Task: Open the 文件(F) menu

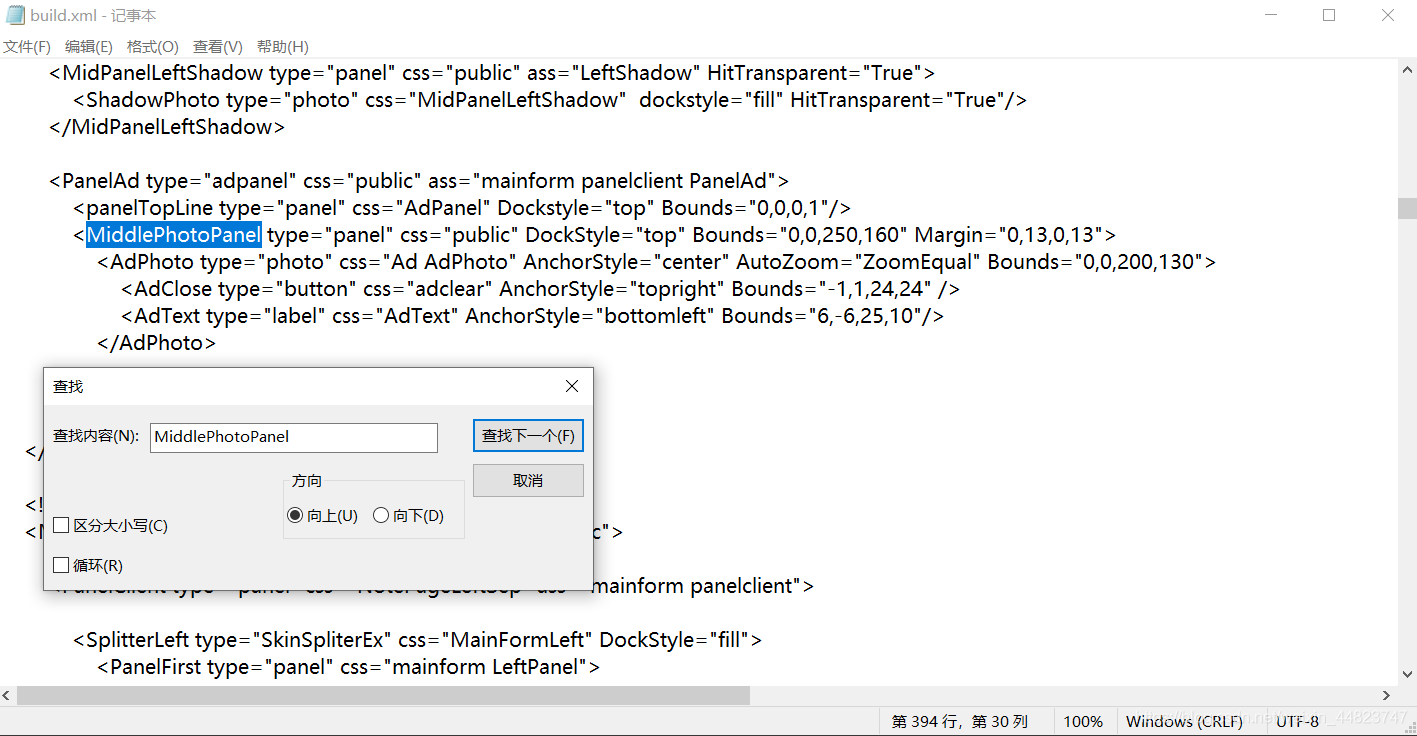Action: point(27,47)
